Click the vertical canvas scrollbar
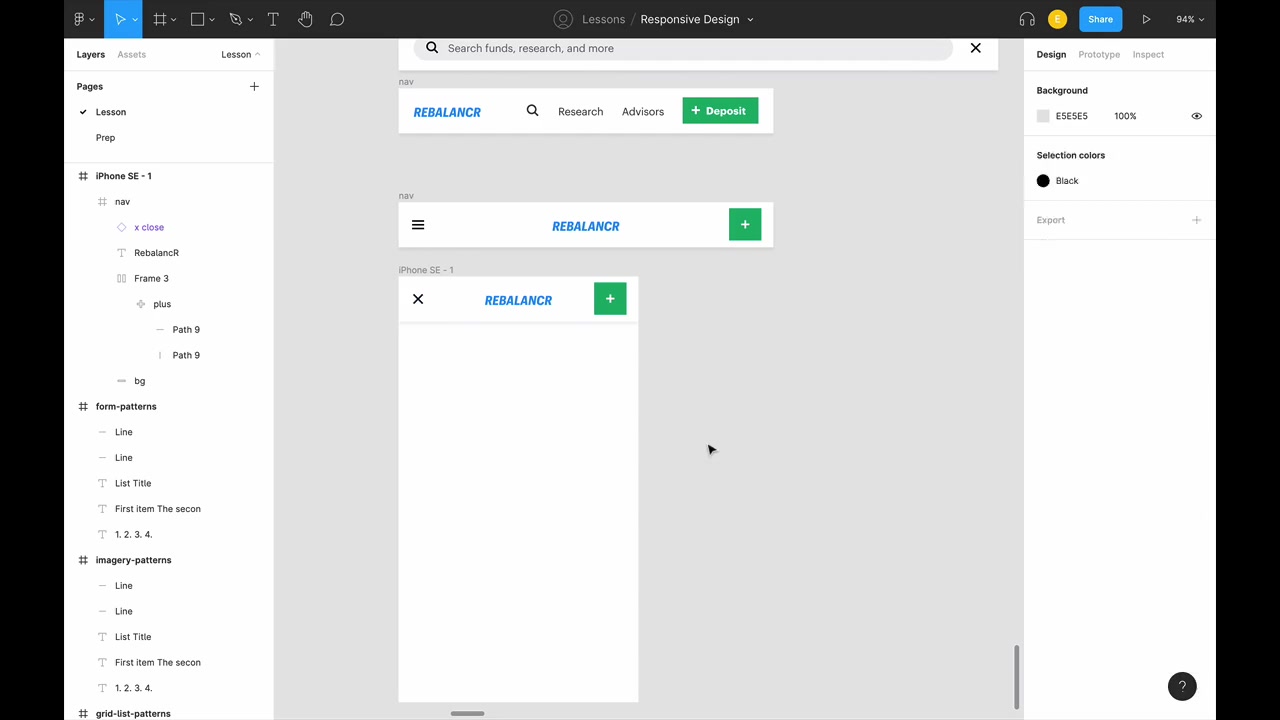1280x720 pixels. coord(1016,677)
